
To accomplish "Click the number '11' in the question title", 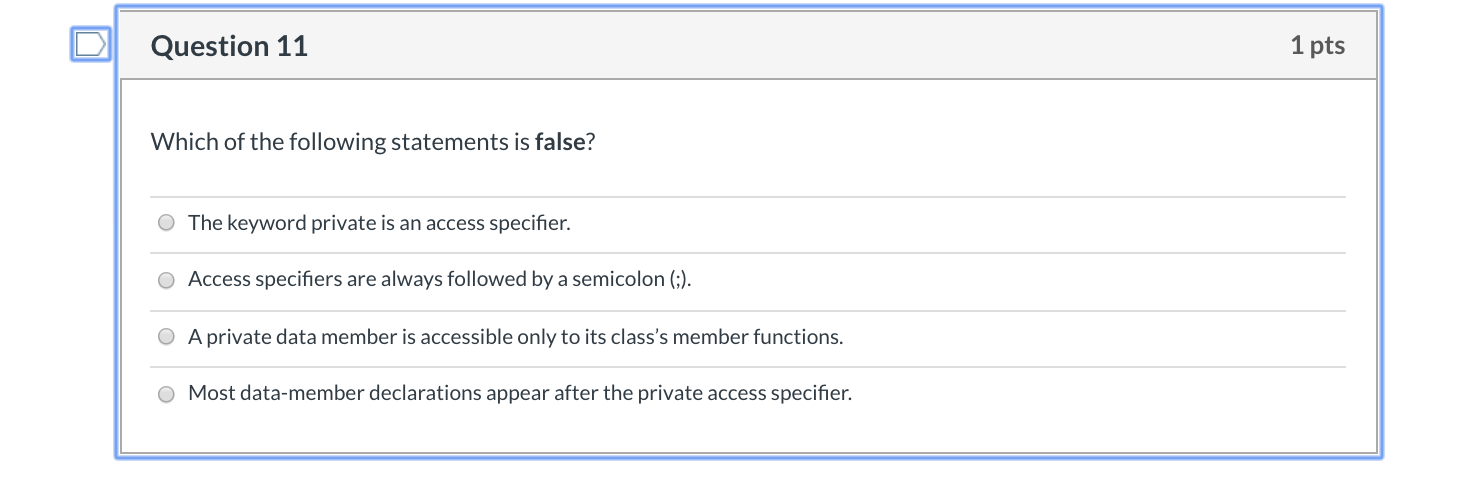I will coord(292,46).
